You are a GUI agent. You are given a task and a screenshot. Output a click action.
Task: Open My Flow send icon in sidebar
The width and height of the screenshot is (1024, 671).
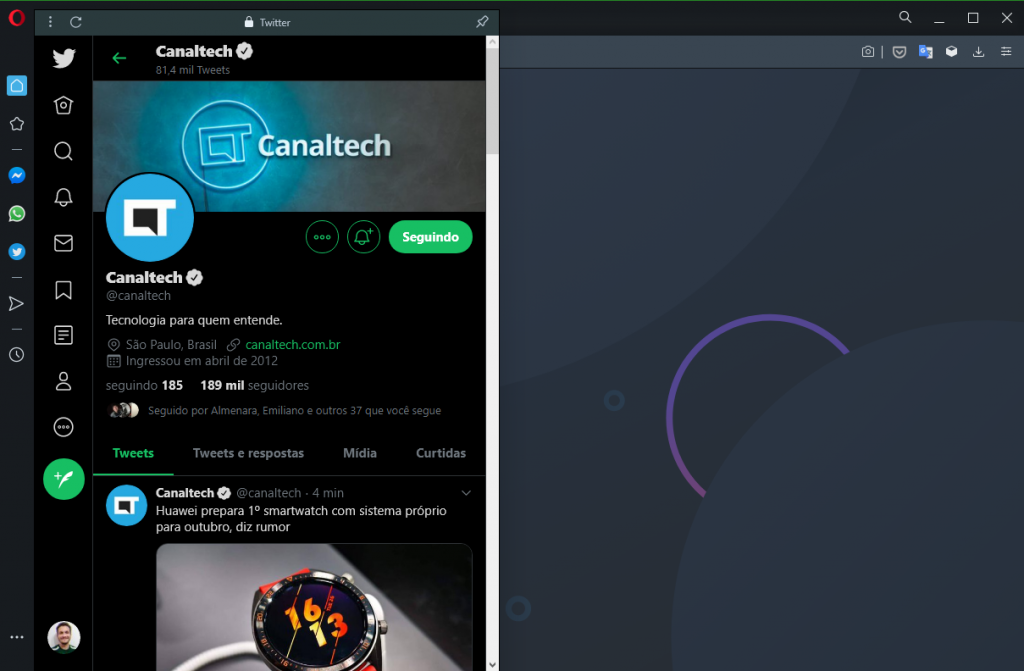pos(16,303)
